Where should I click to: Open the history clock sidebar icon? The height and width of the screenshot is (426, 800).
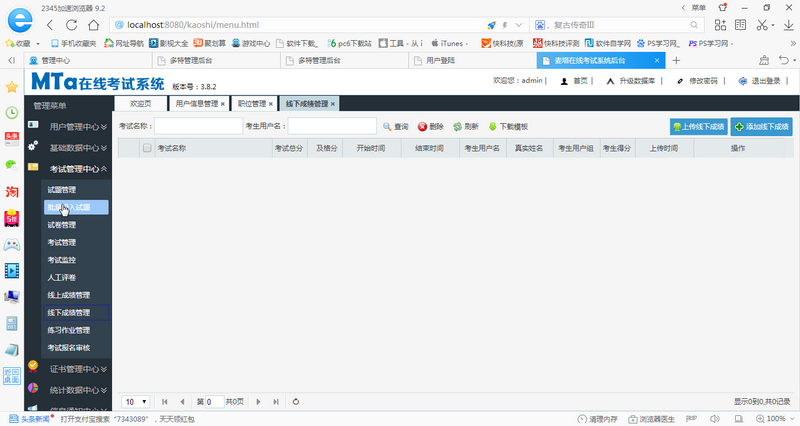coord(12,113)
